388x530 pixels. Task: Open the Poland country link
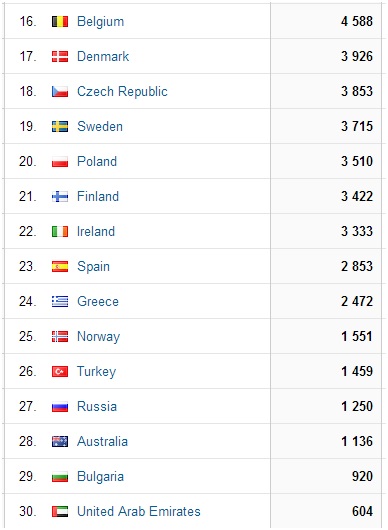pyautogui.click(x=97, y=162)
